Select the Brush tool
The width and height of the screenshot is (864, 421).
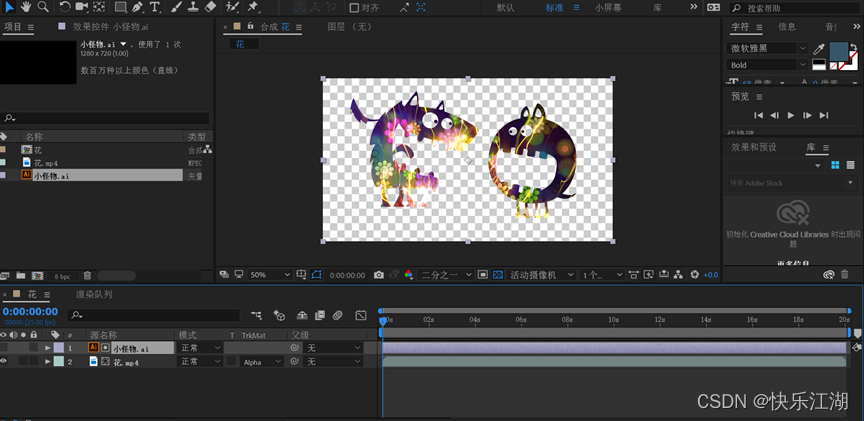pos(176,7)
